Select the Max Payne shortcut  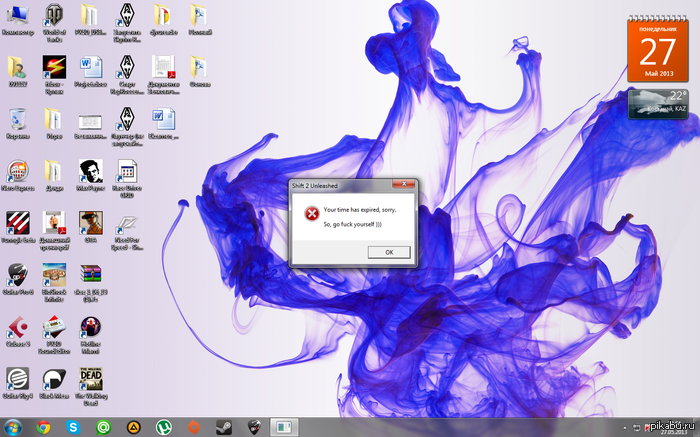[x=91, y=175]
